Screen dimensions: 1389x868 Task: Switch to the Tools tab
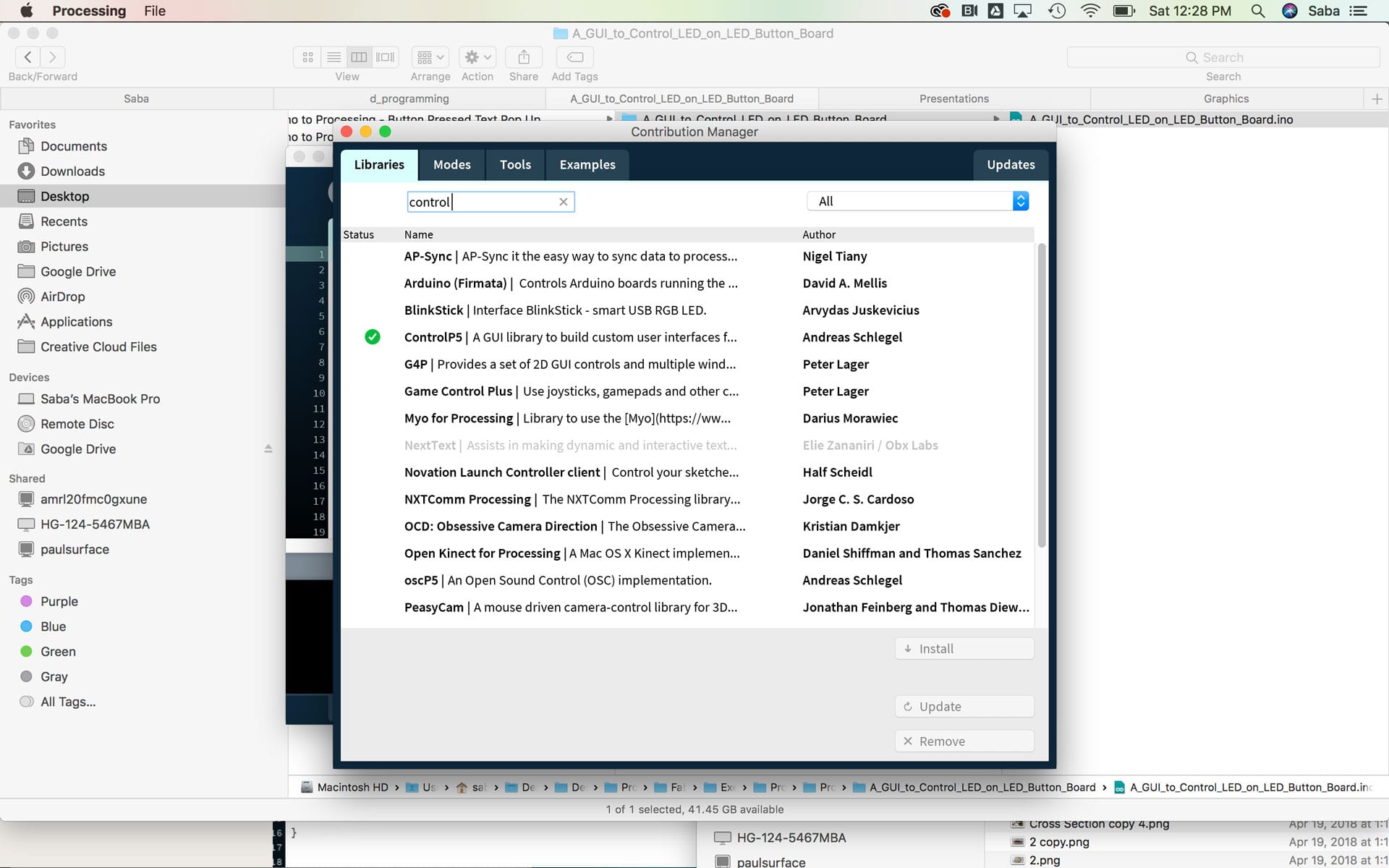coord(515,165)
